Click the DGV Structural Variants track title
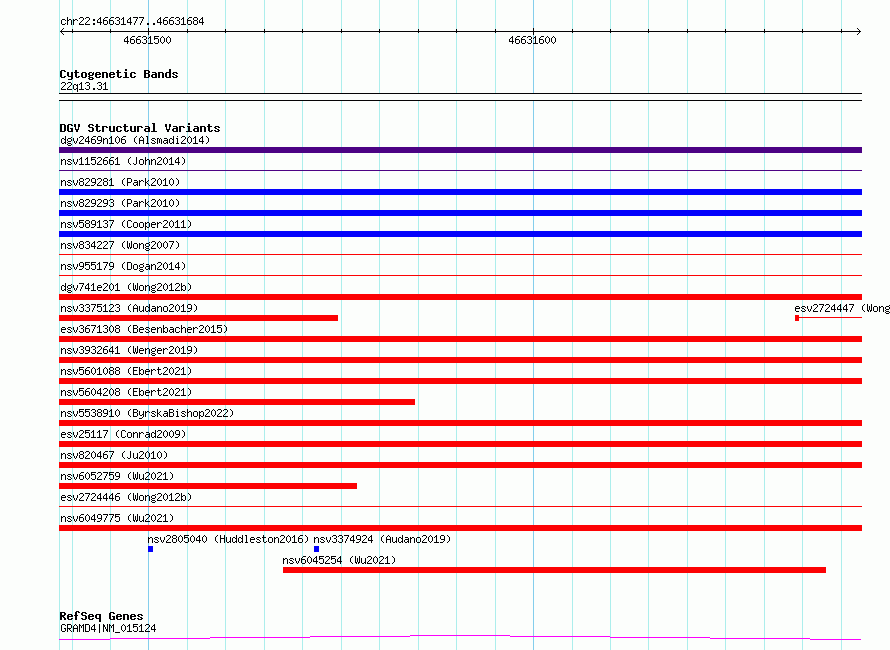This screenshot has height=650, width=890. 140,128
